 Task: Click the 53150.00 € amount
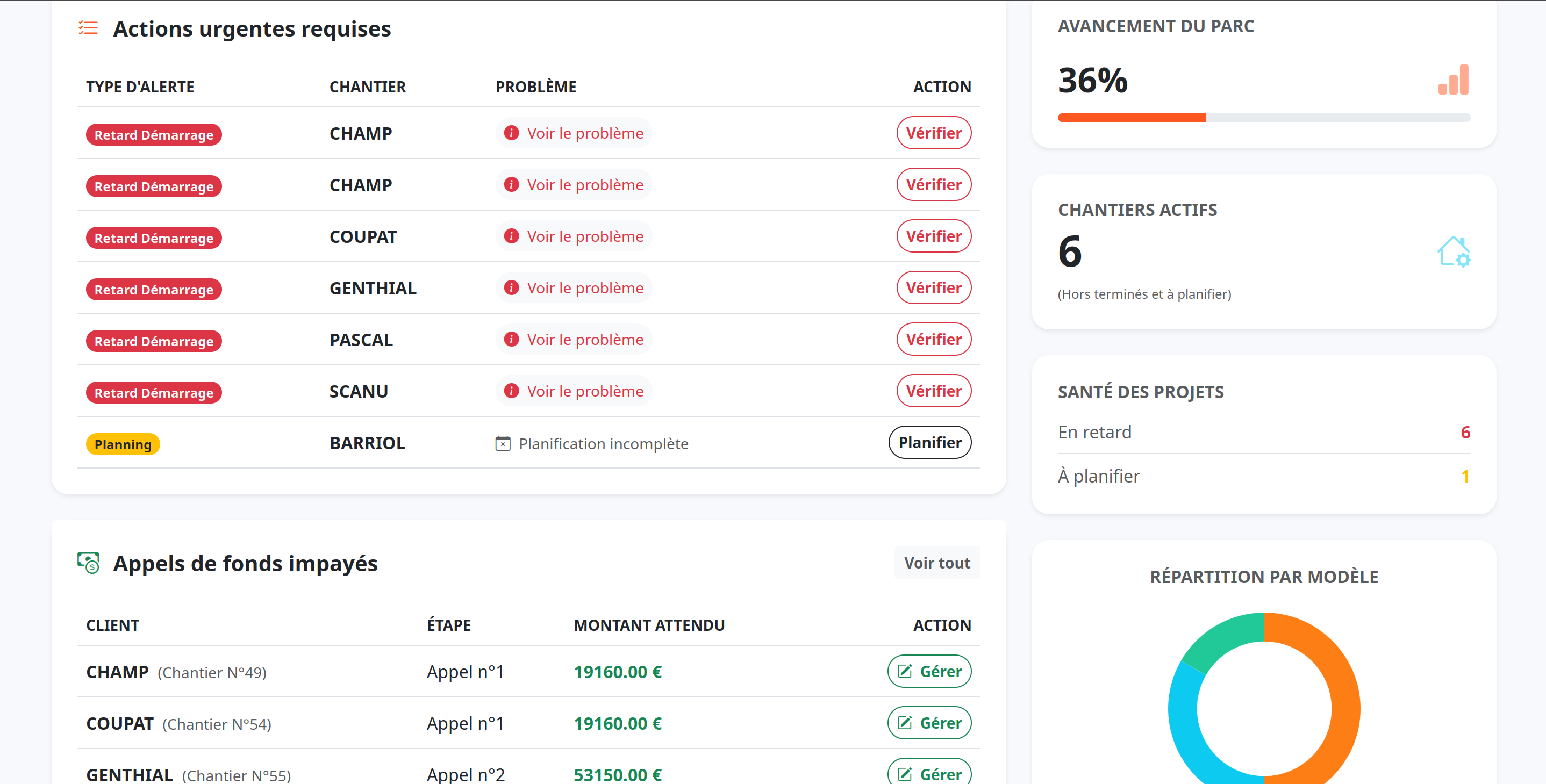pyautogui.click(x=618, y=774)
